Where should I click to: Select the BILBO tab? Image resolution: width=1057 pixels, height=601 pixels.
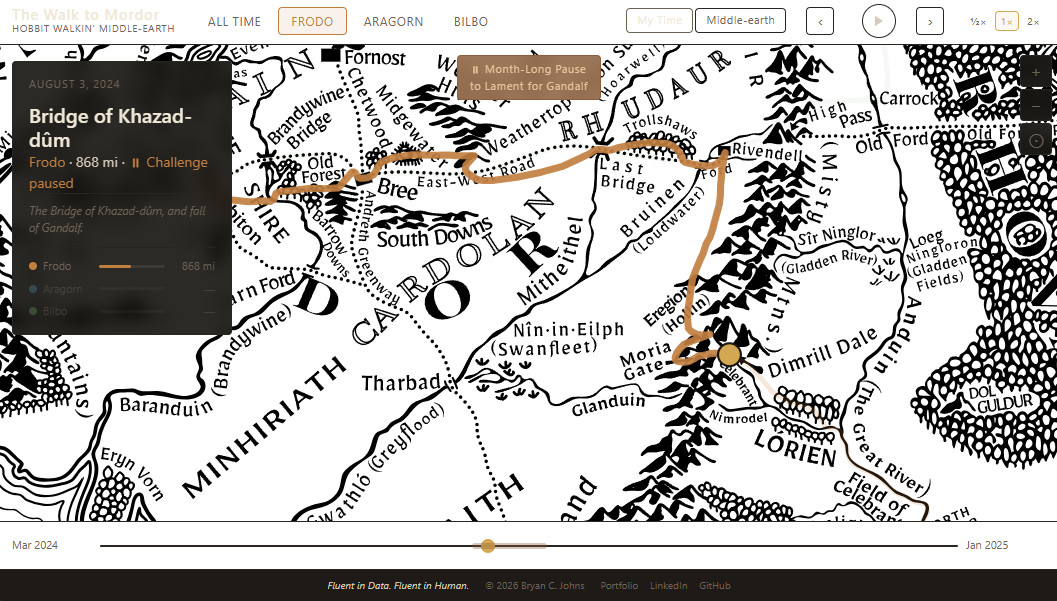(471, 22)
